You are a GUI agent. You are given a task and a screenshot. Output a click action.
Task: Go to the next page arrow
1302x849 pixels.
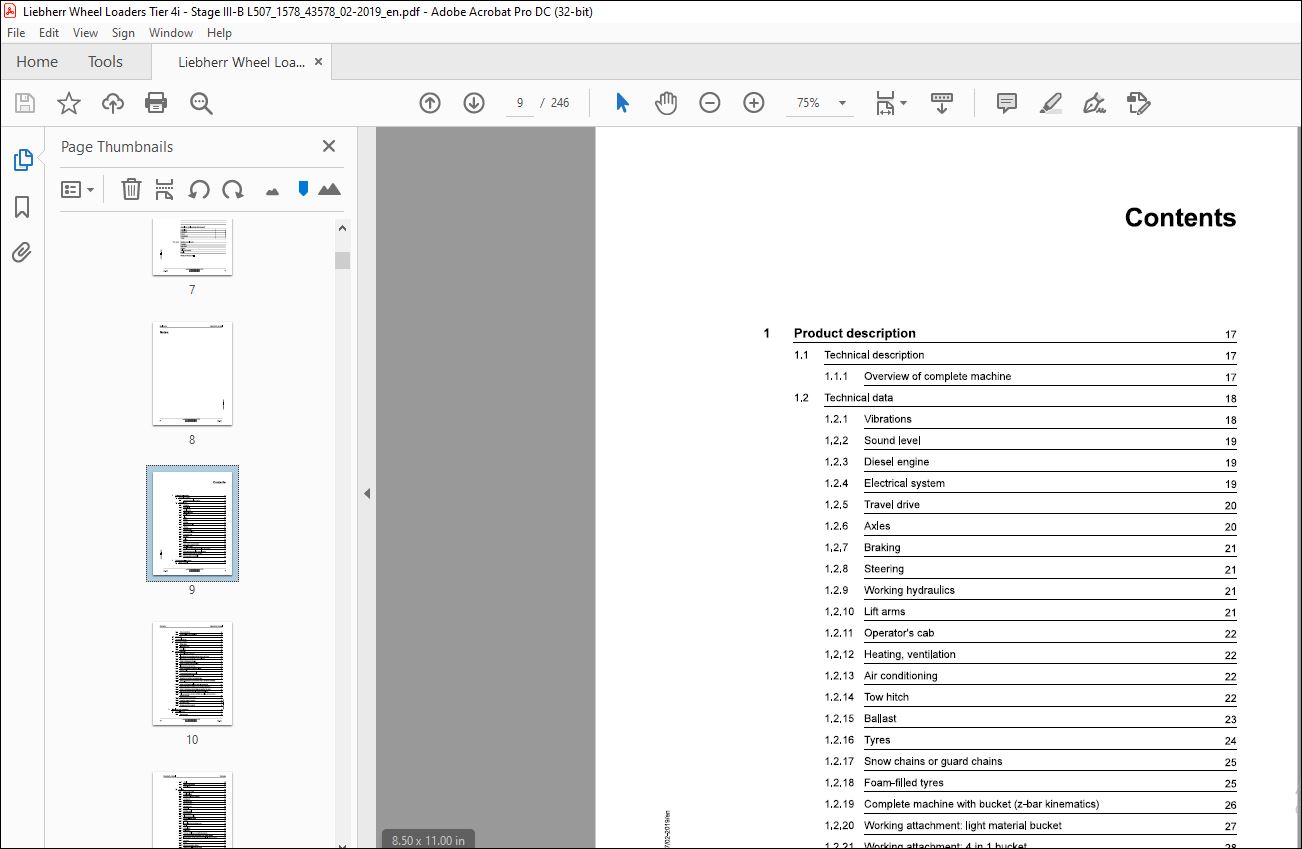coord(474,103)
